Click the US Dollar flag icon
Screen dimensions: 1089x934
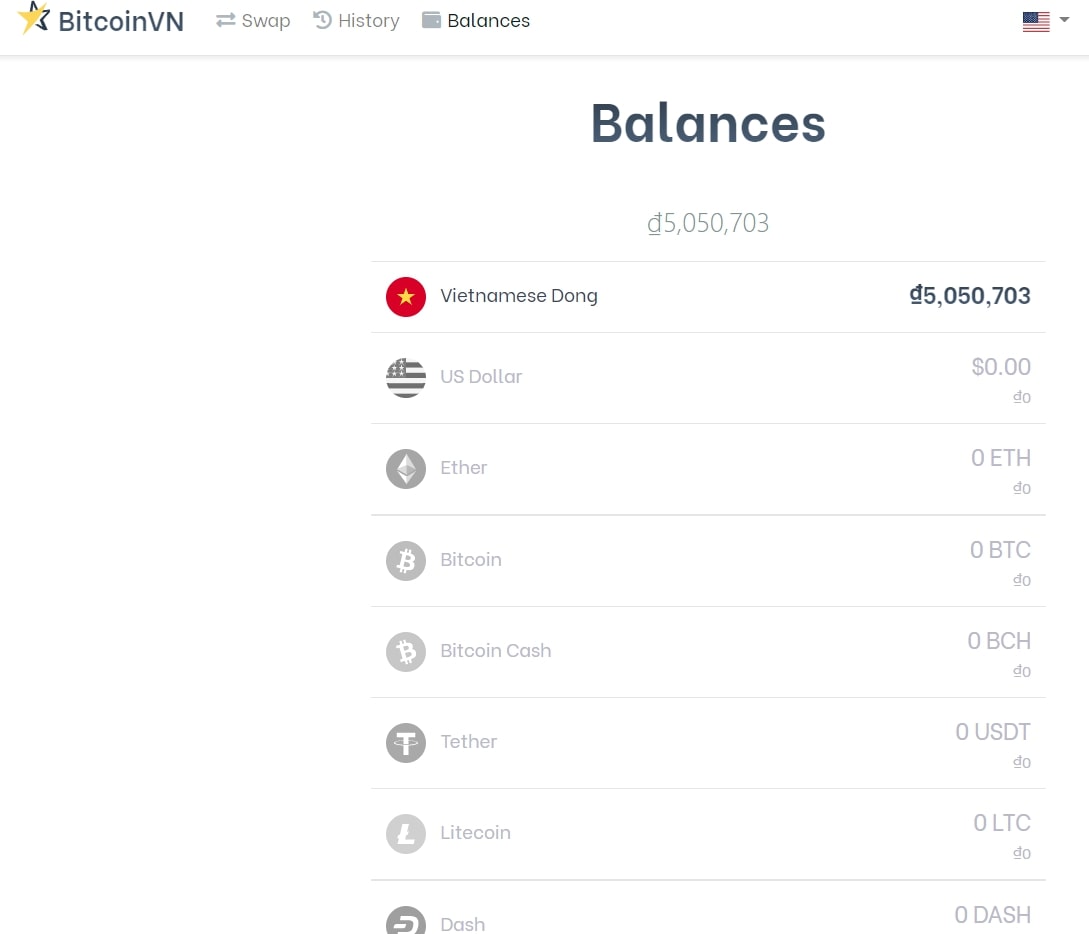point(406,378)
